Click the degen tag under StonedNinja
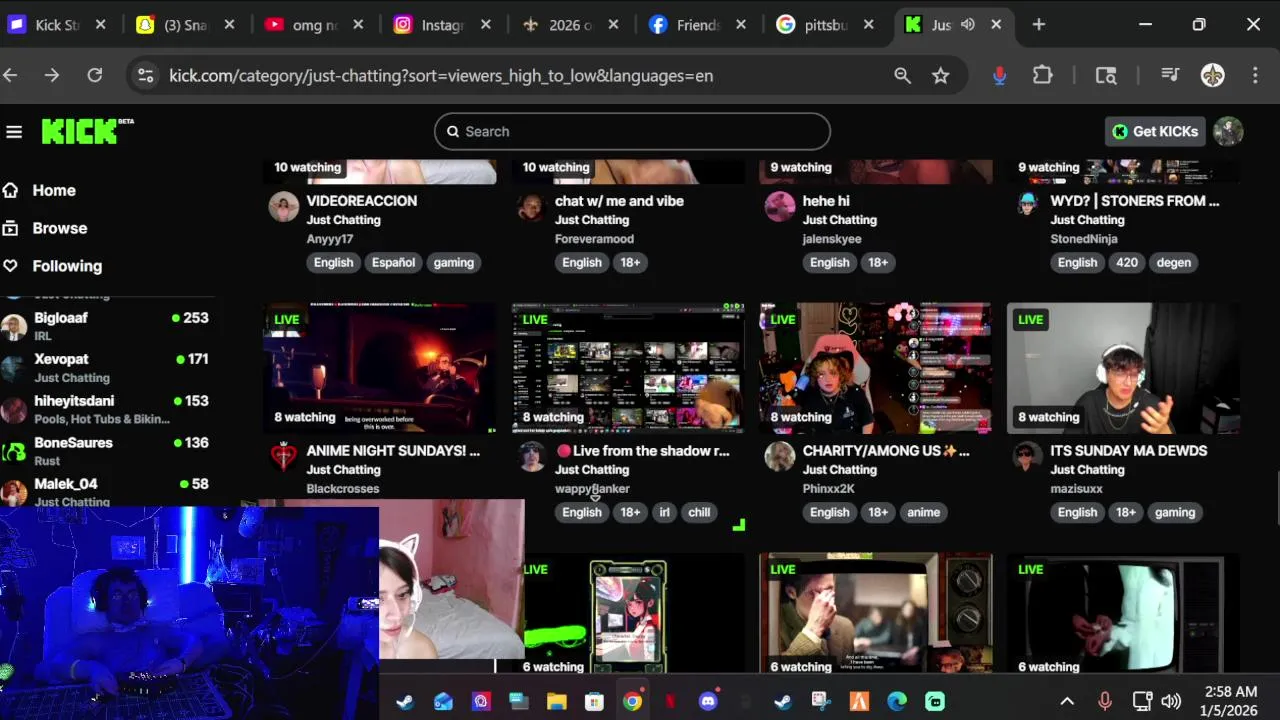The image size is (1280, 720). [x=1174, y=262]
